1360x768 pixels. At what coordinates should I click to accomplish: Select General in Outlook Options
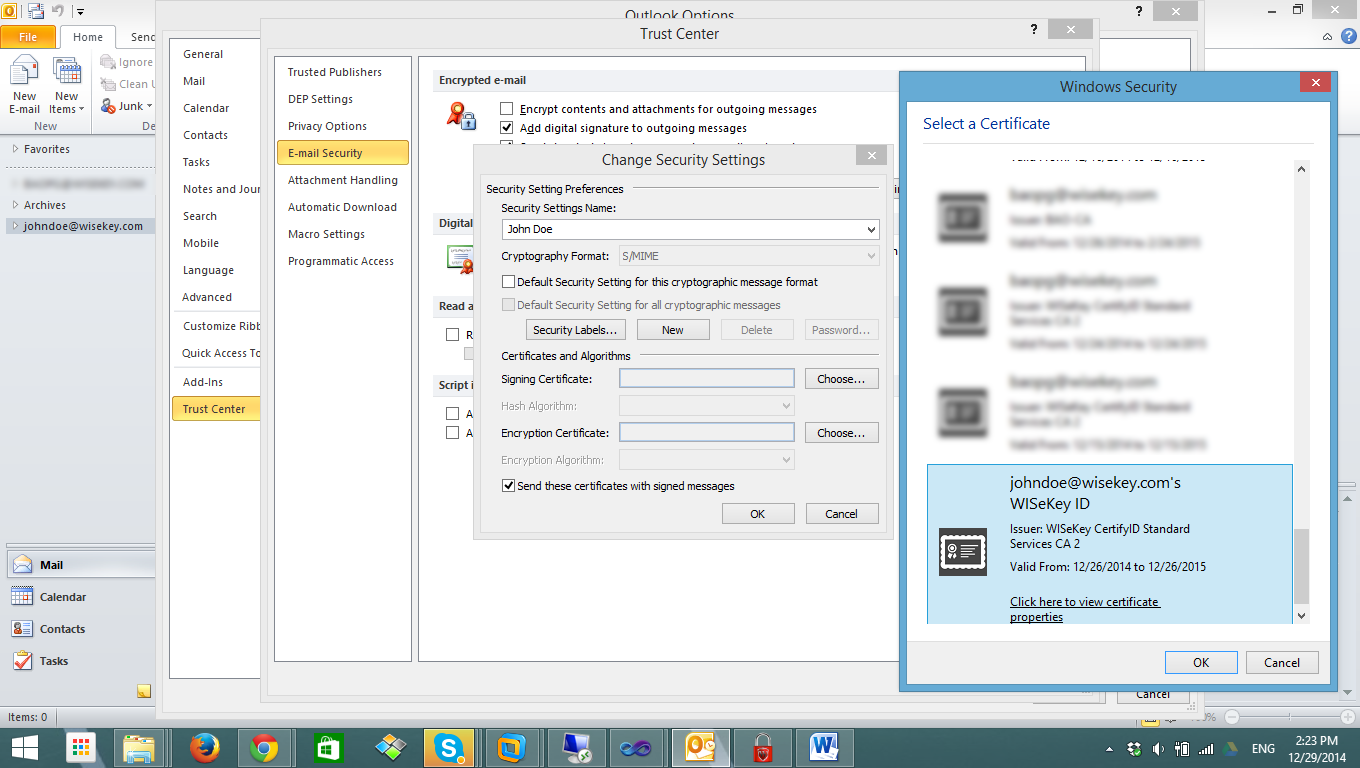tap(203, 54)
